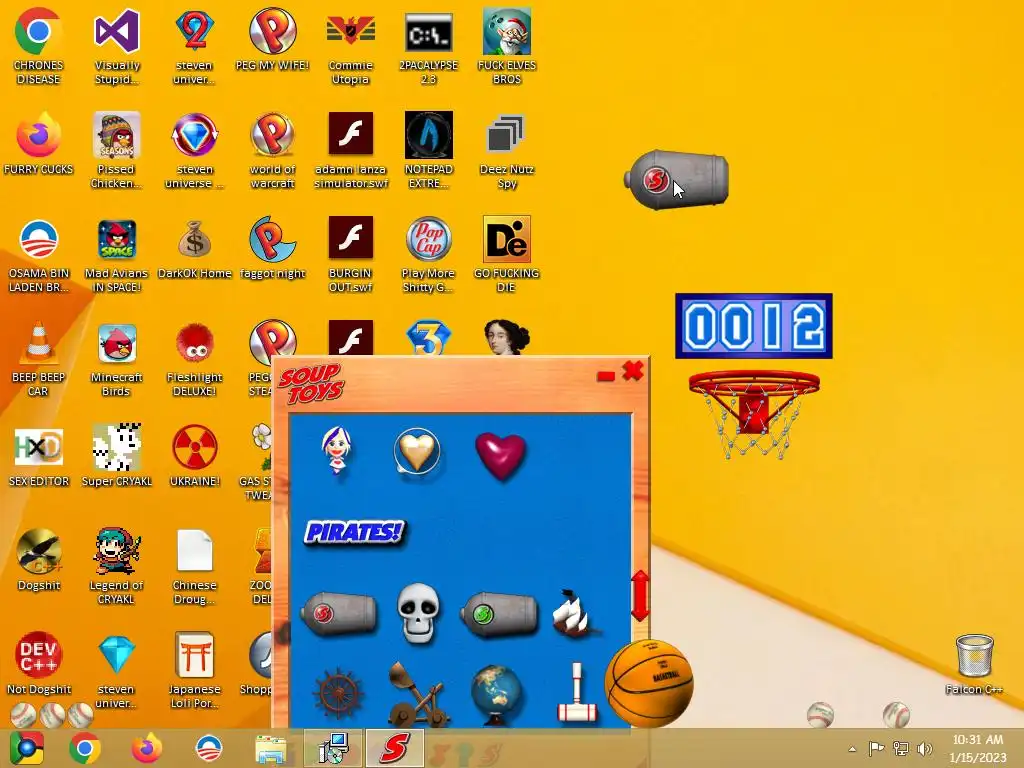Image resolution: width=1024 pixels, height=768 pixels.
Task: Open the volume speaker tray icon
Action: point(924,748)
